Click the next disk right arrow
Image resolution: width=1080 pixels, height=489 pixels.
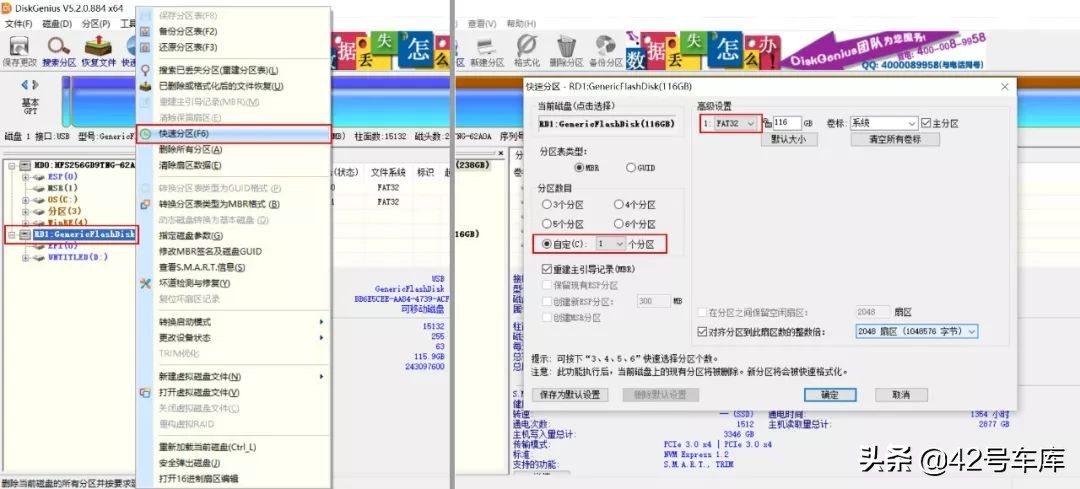pos(35,85)
